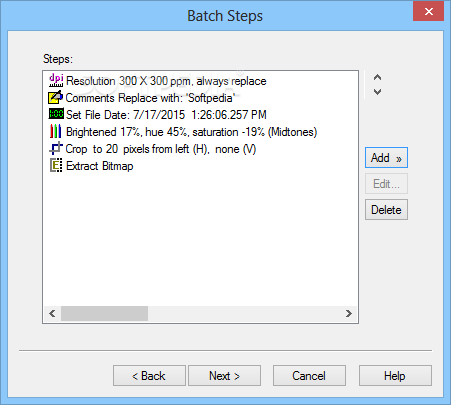
Task: Select "Comments Replace with: 'Softpedia'" step
Action: tap(150, 98)
